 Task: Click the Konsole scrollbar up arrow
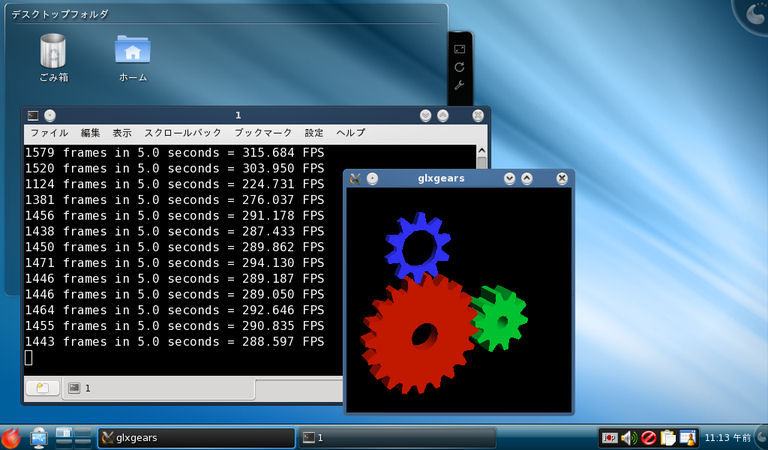pyautogui.click(x=481, y=151)
